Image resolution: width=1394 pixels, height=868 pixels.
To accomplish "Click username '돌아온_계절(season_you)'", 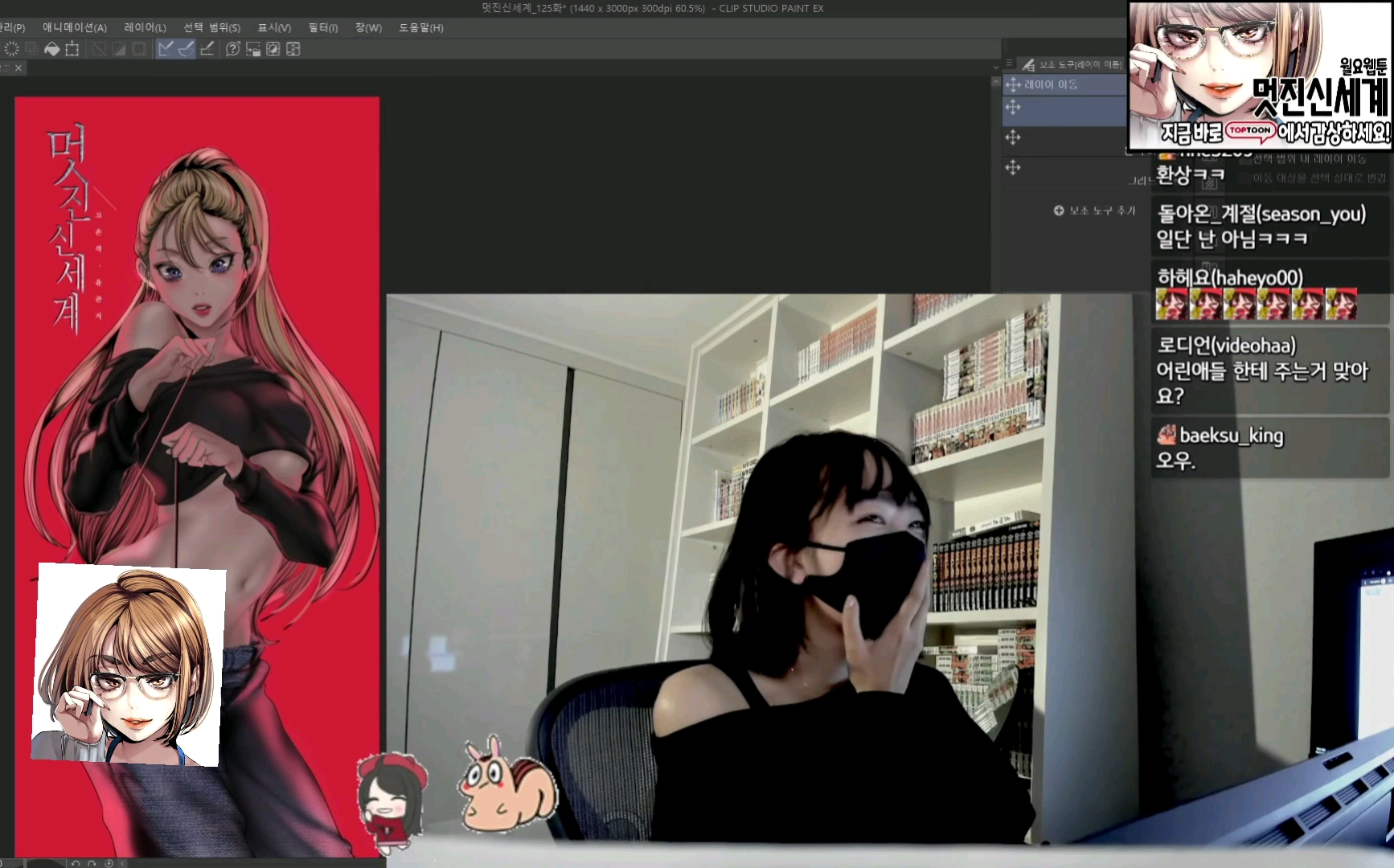I will point(1261,214).
